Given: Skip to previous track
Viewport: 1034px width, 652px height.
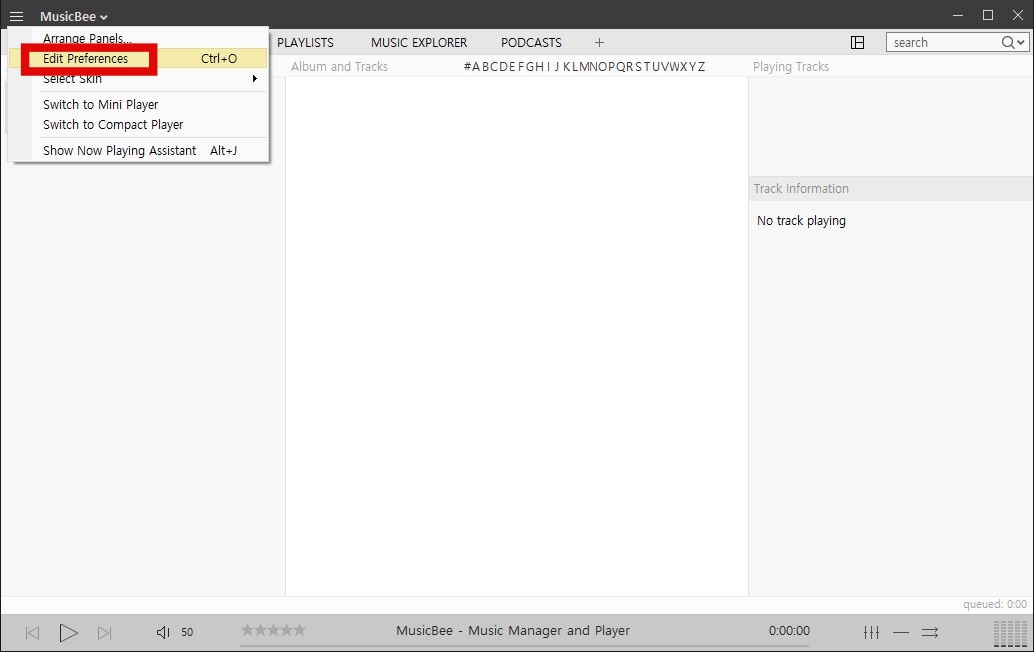Looking at the screenshot, I should click(x=32, y=633).
